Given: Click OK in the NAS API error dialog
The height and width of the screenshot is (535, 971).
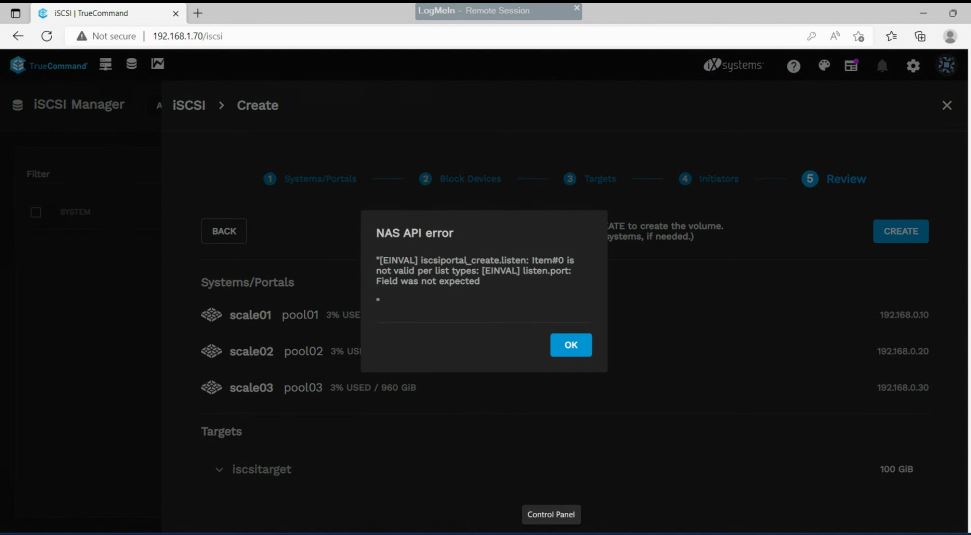Looking at the screenshot, I should click(570, 345).
